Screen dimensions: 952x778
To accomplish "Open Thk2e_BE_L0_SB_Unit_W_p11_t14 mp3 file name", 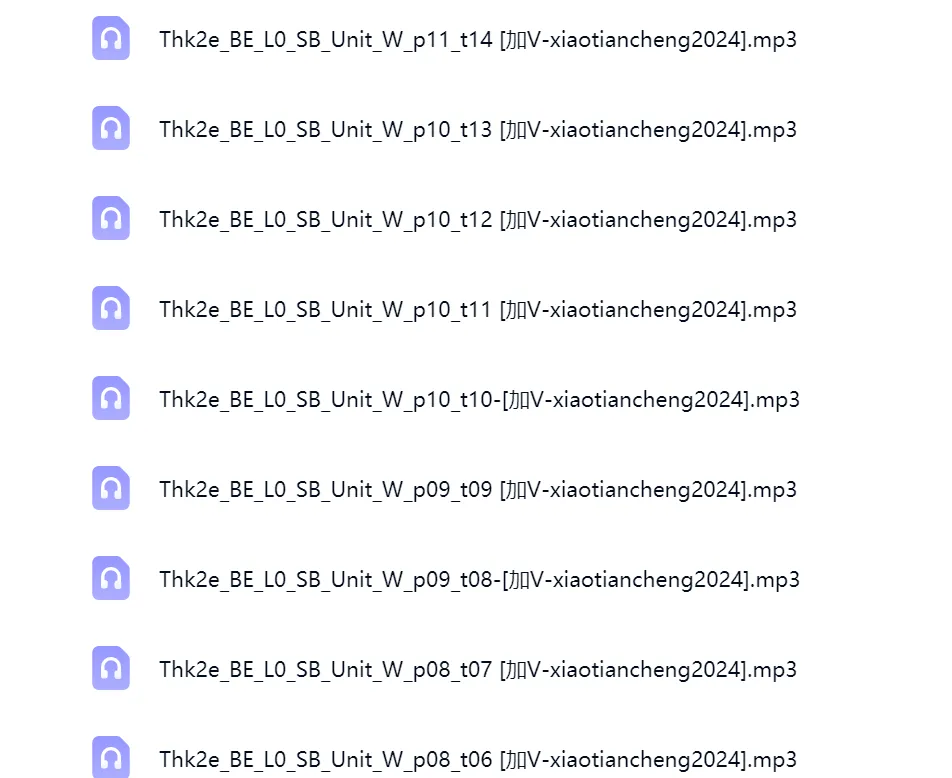I will pyautogui.click(x=478, y=40).
